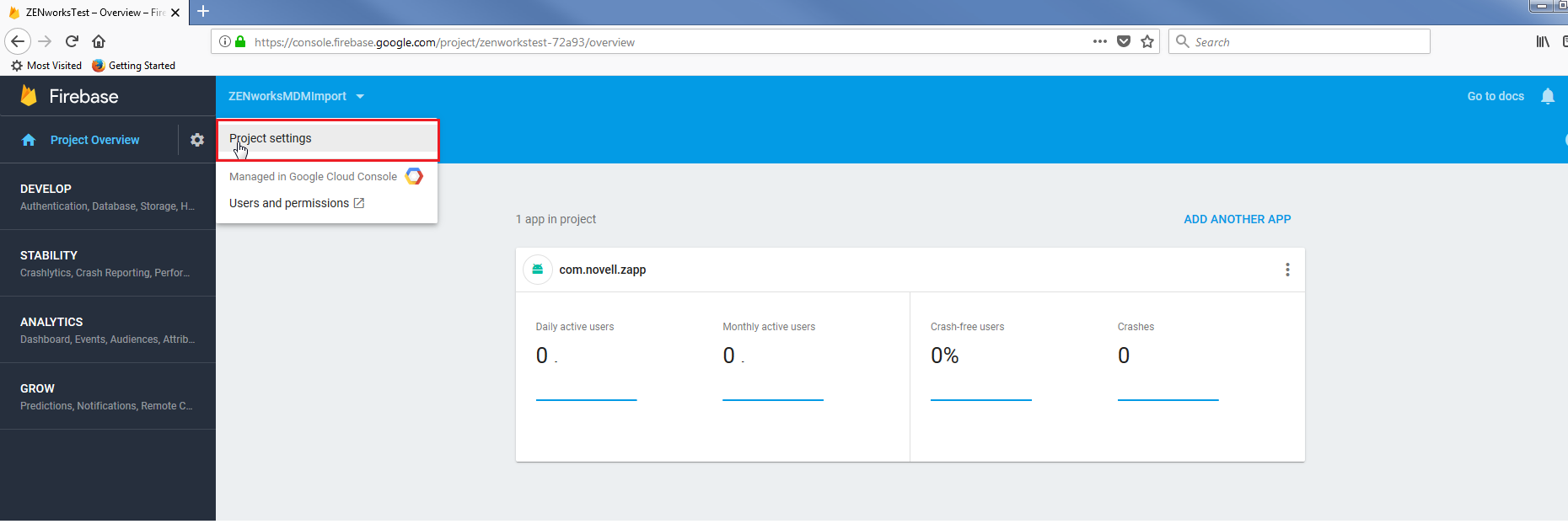Go back with the browser back arrow
The width and height of the screenshot is (1568, 524).
pyautogui.click(x=18, y=41)
